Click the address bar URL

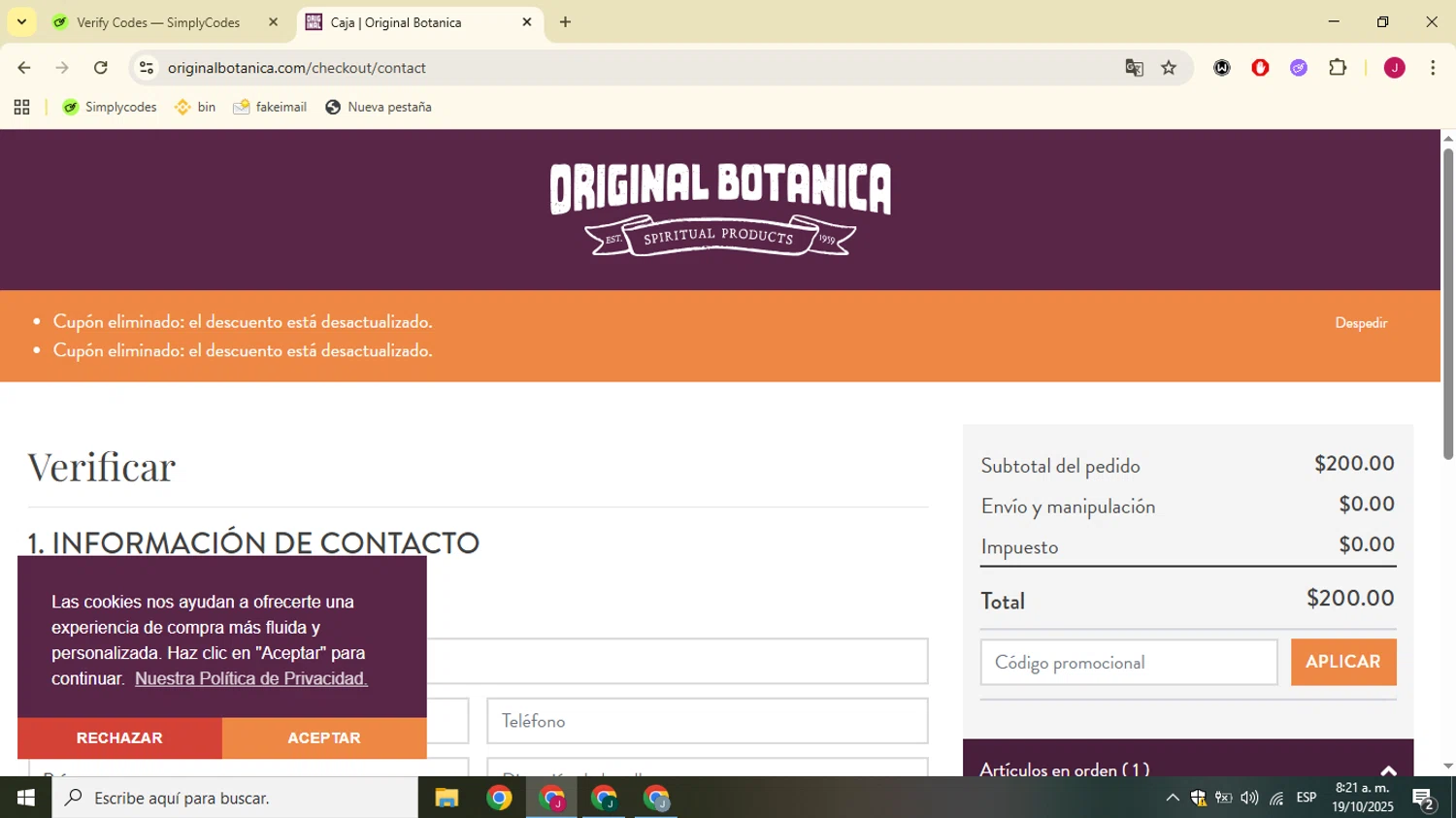click(x=297, y=68)
